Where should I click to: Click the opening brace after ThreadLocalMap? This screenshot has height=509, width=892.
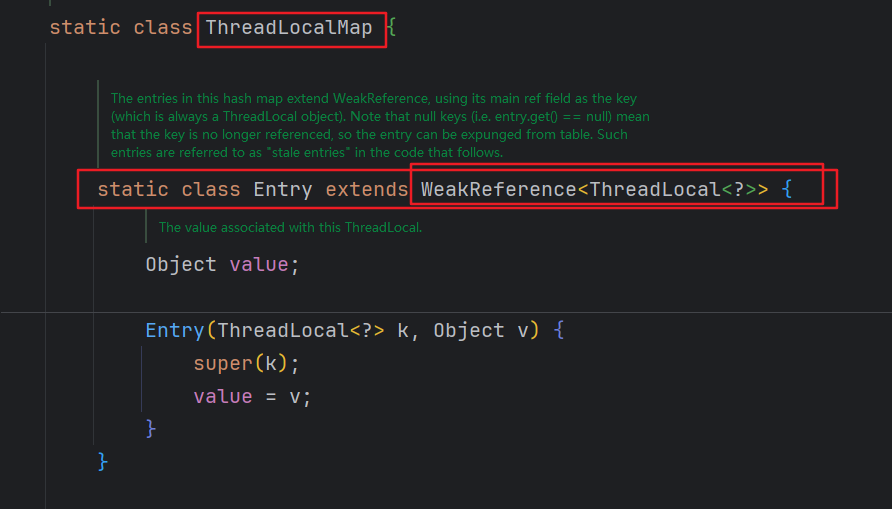(x=392, y=28)
